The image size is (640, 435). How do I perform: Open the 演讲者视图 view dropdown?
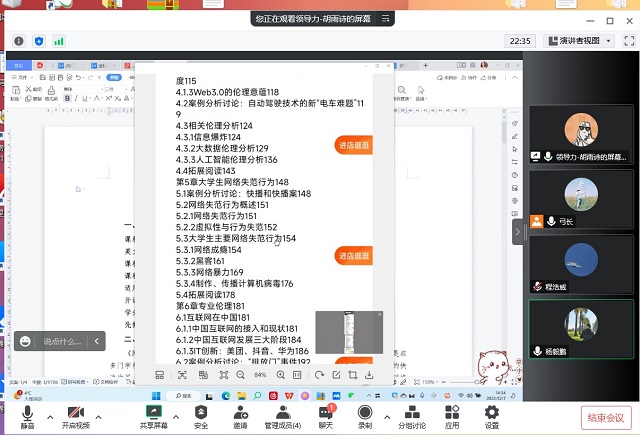(x=580, y=41)
